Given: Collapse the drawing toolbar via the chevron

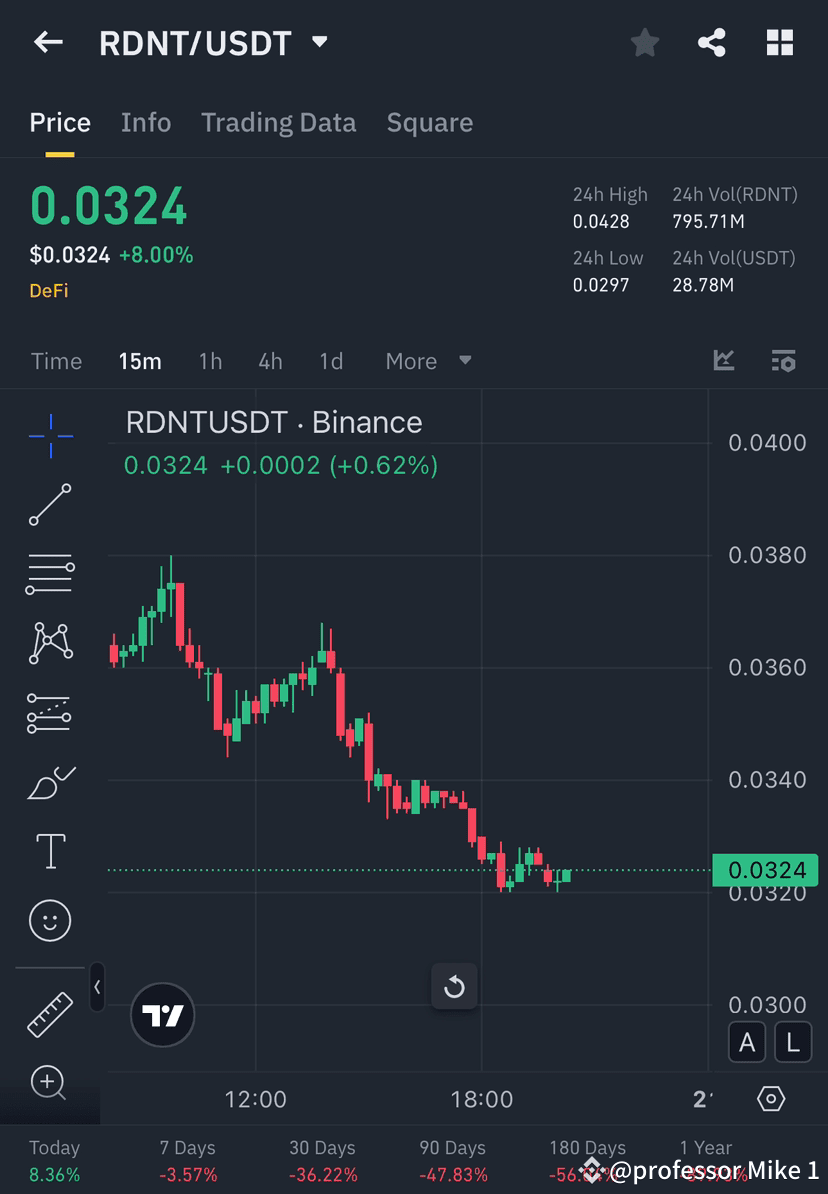Looking at the screenshot, I should 97,987.
